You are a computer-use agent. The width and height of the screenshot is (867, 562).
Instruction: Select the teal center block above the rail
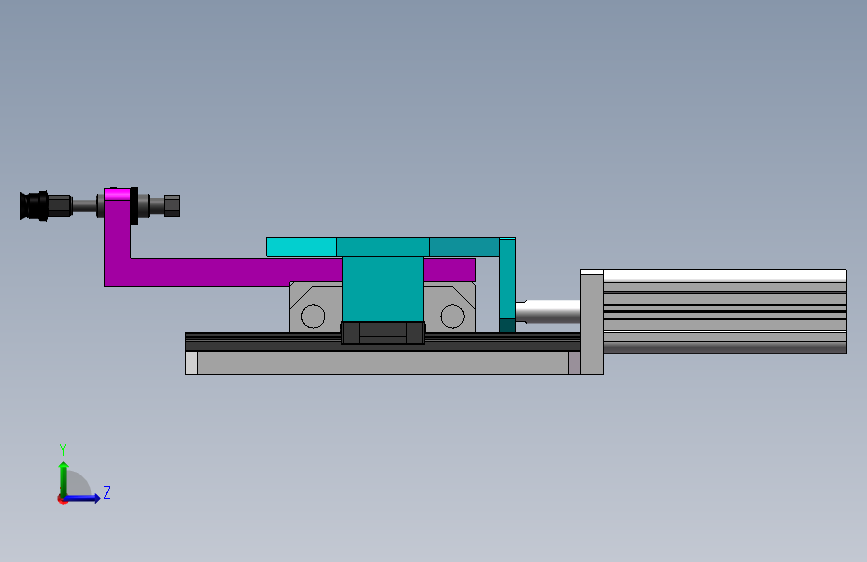click(x=383, y=288)
